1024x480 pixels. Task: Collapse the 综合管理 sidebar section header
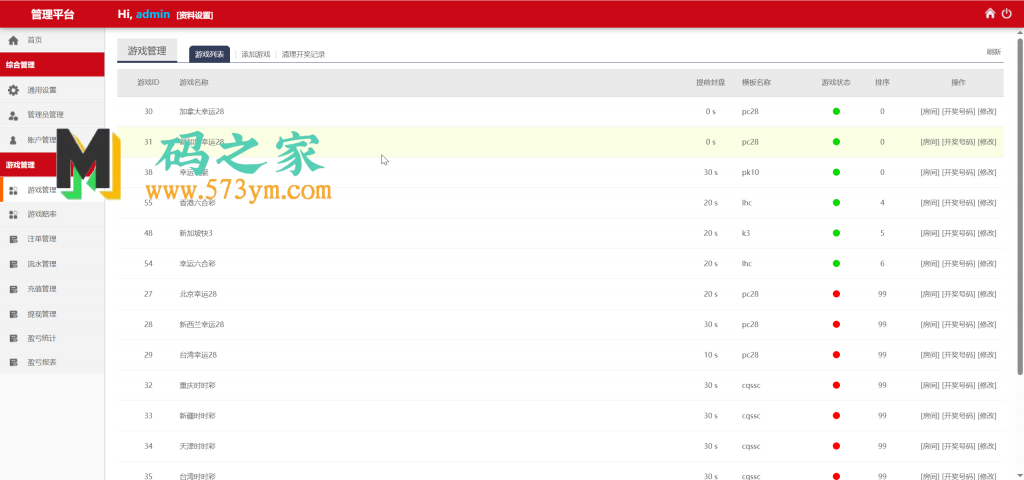tap(52, 65)
